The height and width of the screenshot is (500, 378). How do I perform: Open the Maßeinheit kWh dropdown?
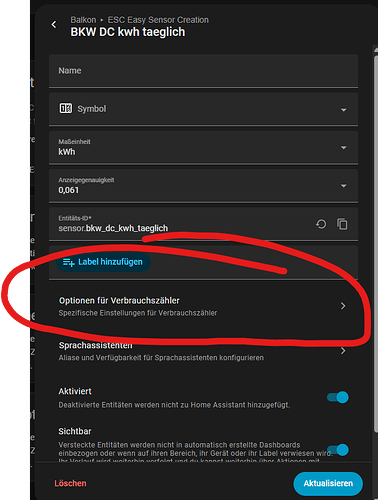tap(203, 147)
